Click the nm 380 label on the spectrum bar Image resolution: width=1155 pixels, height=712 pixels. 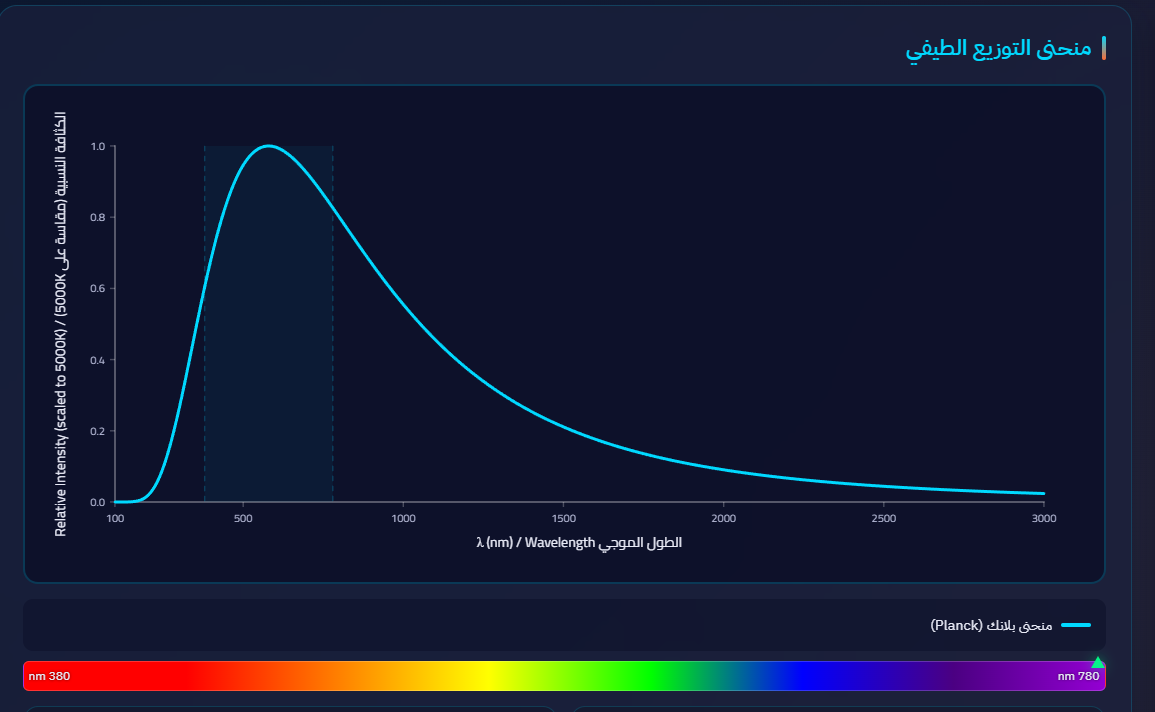[47, 676]
